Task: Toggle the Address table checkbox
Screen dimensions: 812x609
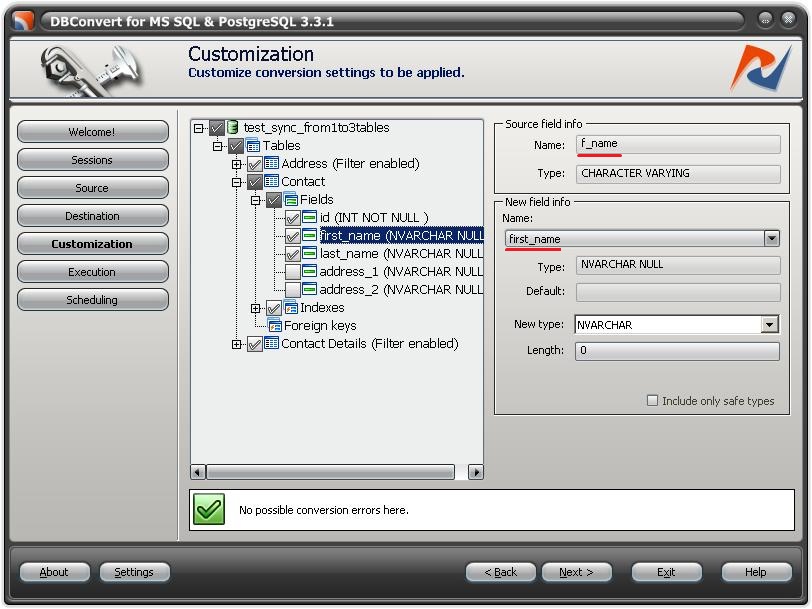Action: (x=254, y=164)
